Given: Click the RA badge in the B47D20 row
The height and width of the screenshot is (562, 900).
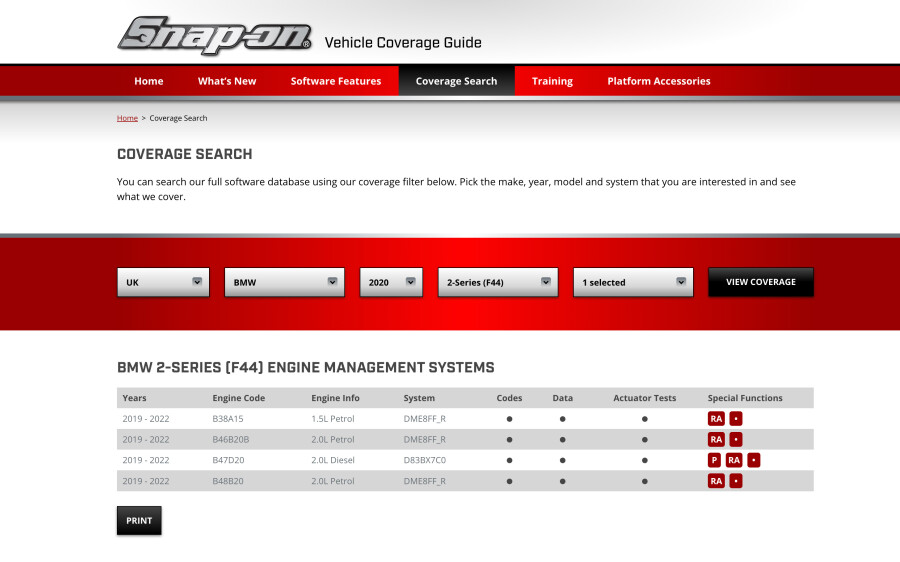Looking at the screenshot, I should click(x=734, y=460).
